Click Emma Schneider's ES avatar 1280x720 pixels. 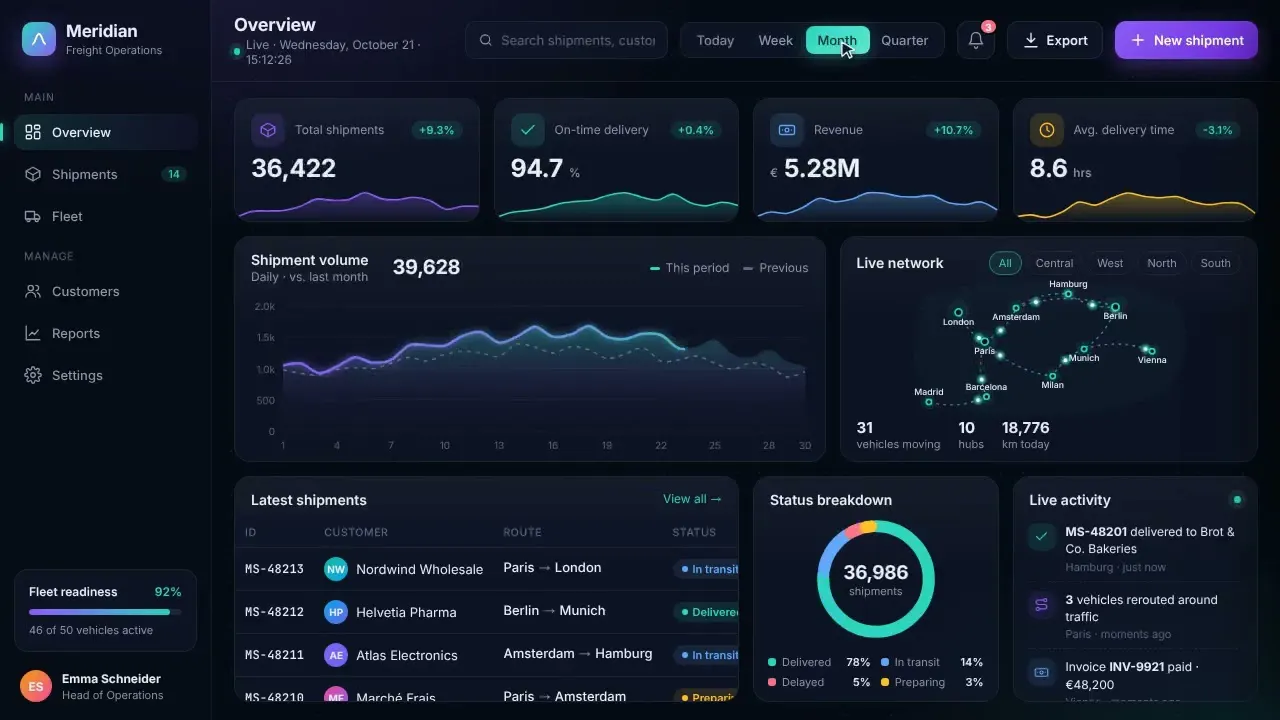(x=36, y=686)
